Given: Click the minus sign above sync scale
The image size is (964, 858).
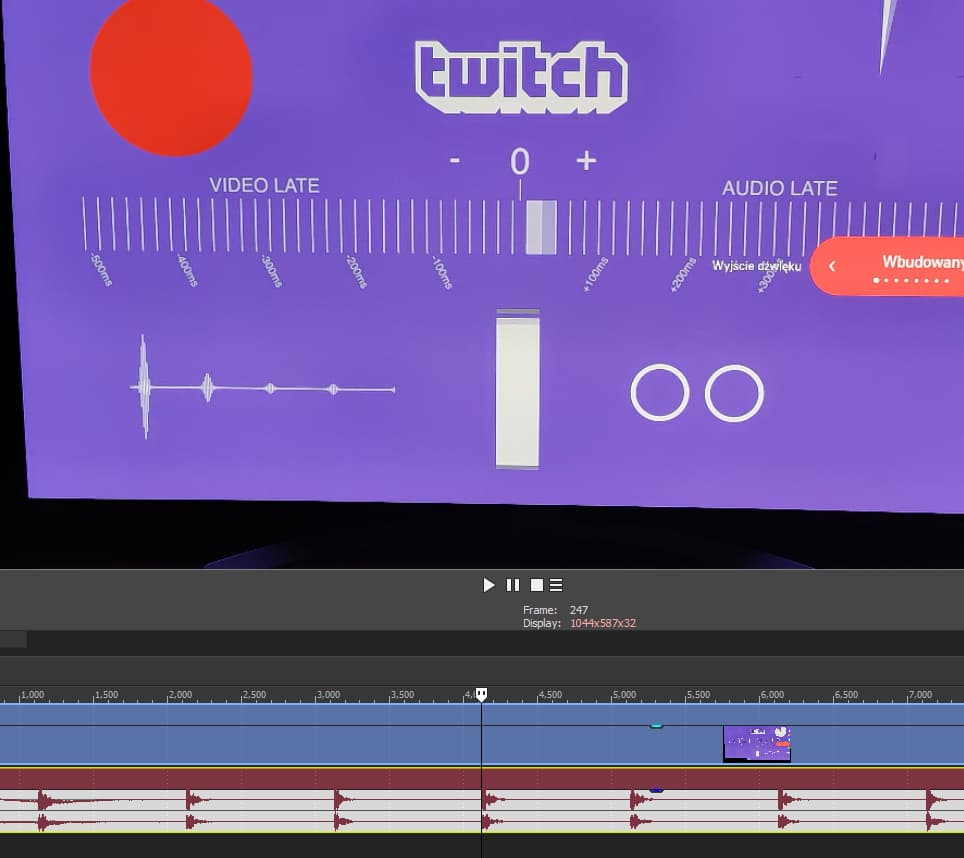Looking at the screenshot, I should pos(454,161).
